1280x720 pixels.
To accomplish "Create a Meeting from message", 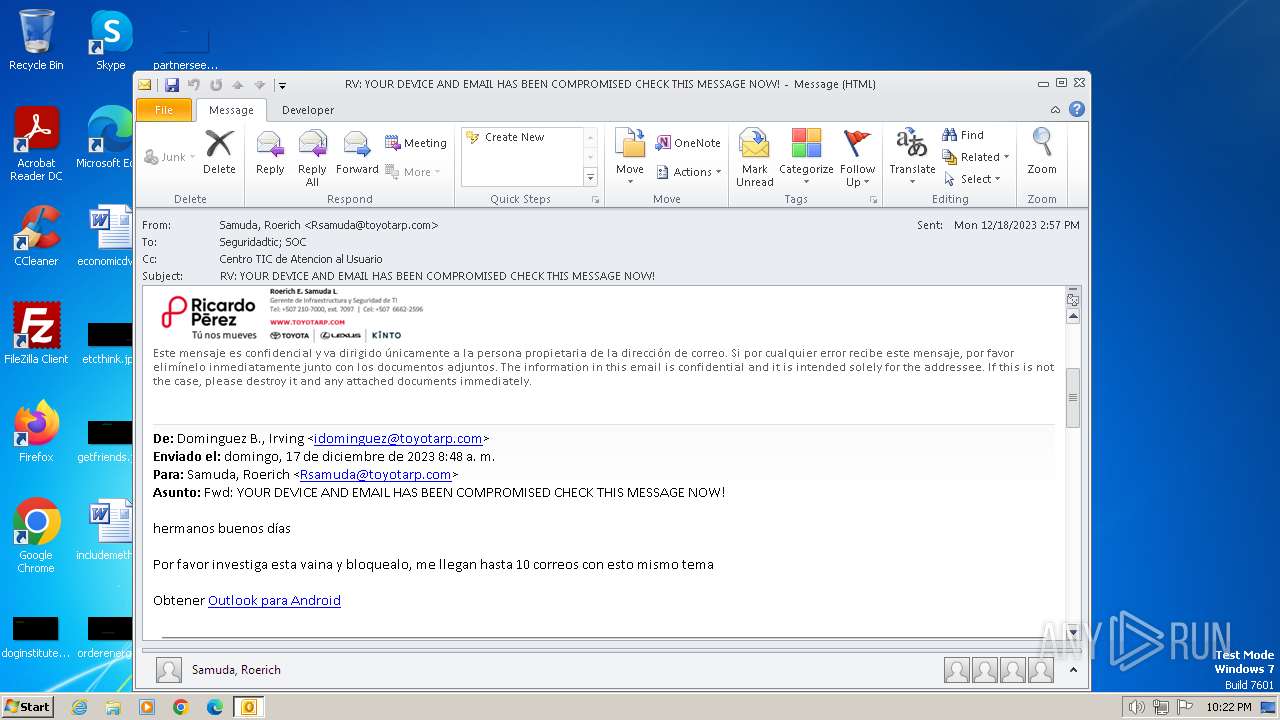I will coord(416,143).
